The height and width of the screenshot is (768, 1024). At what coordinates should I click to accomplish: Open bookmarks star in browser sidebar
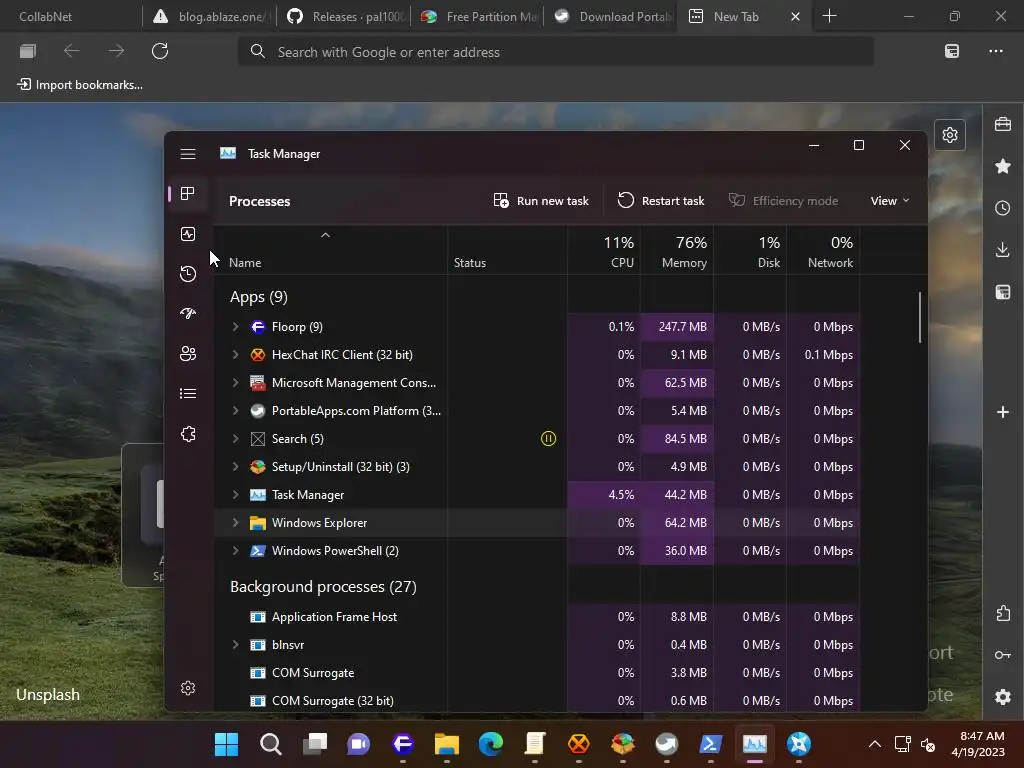(1003, 166)
